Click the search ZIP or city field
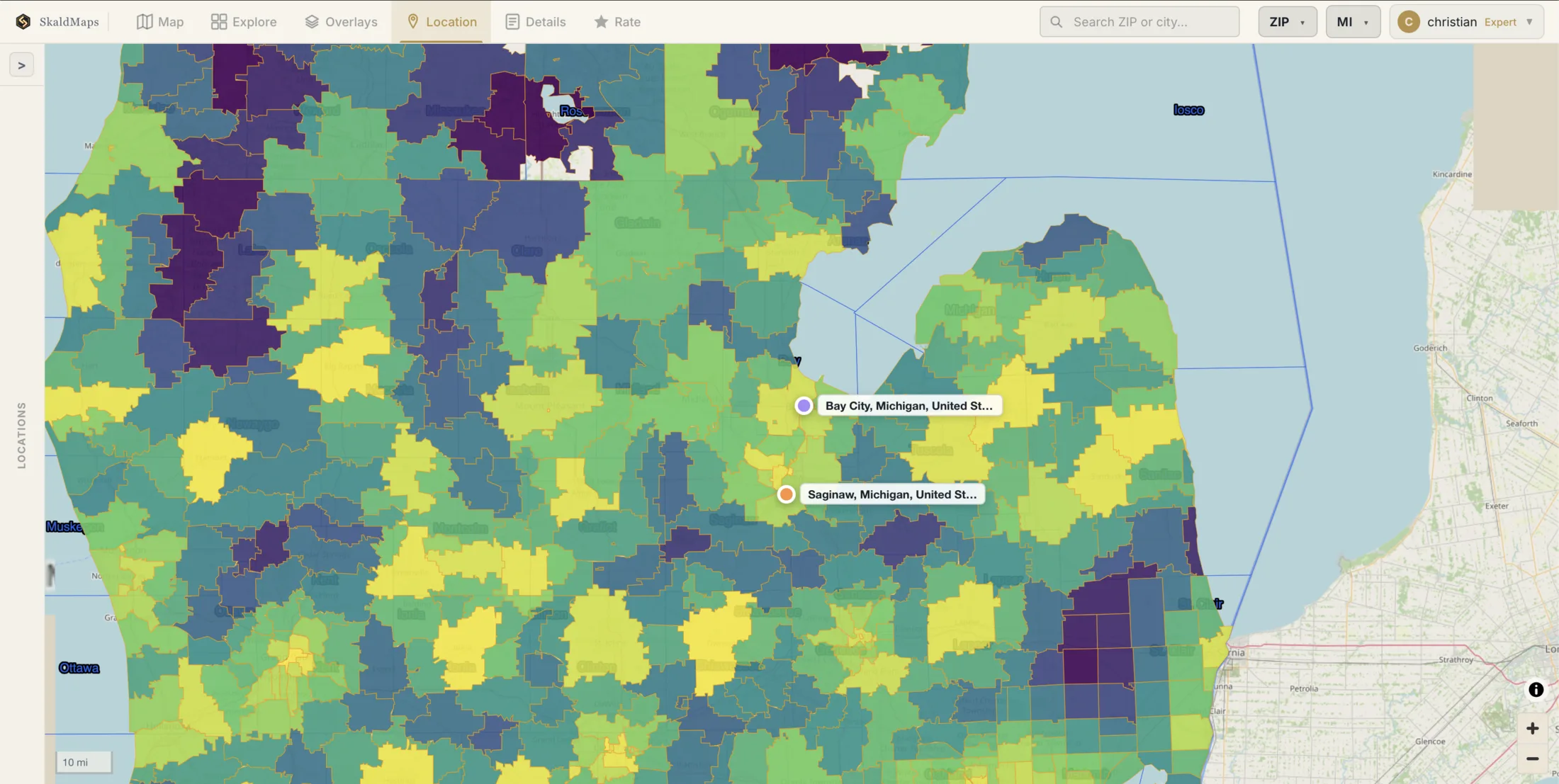1559x784 pixels. [x=1139, y=21]
